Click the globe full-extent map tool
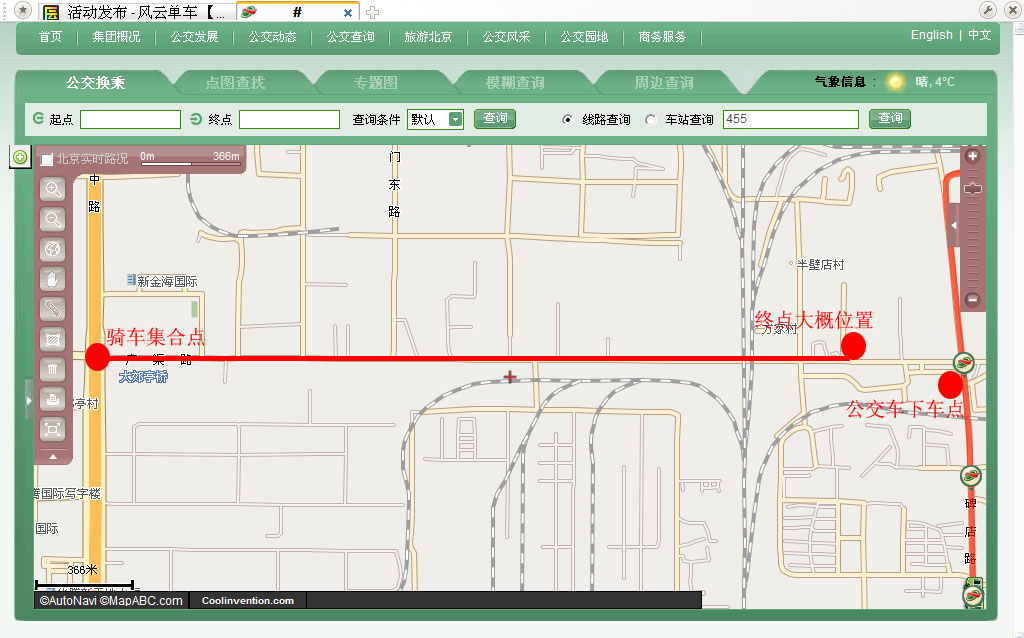This screenshot has width=1024, height=638. point(54,248)
